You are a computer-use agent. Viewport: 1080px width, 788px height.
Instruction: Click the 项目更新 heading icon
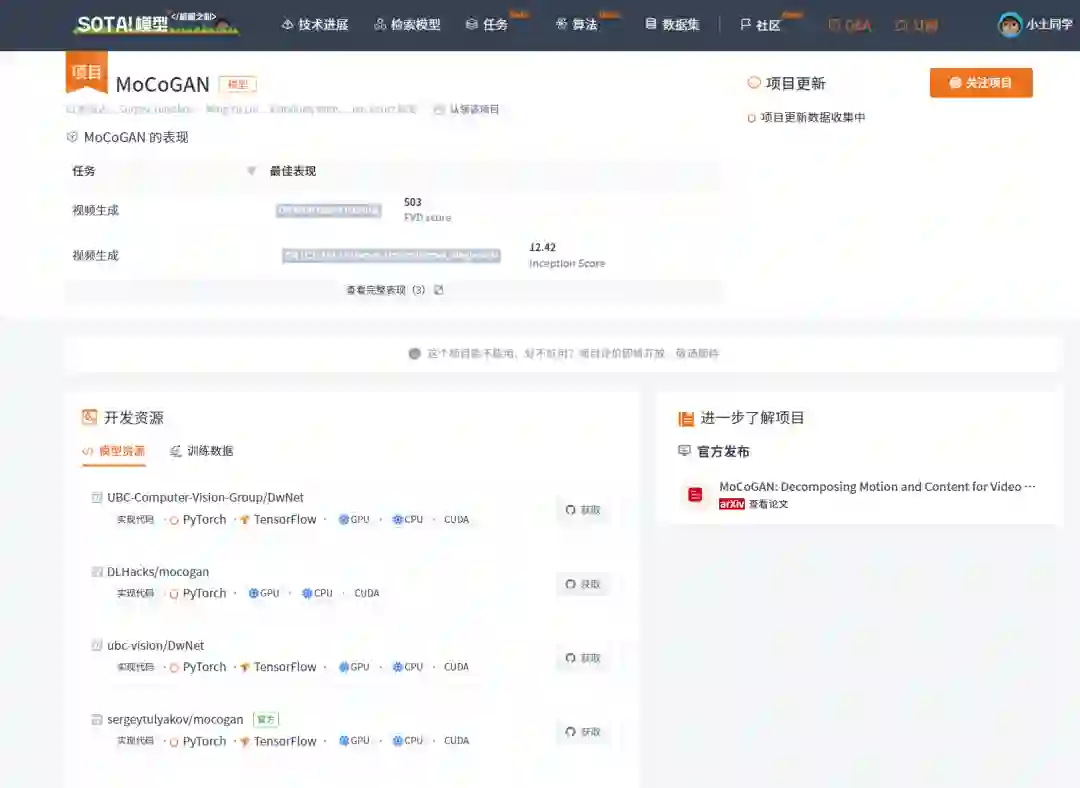pos(754,83)
